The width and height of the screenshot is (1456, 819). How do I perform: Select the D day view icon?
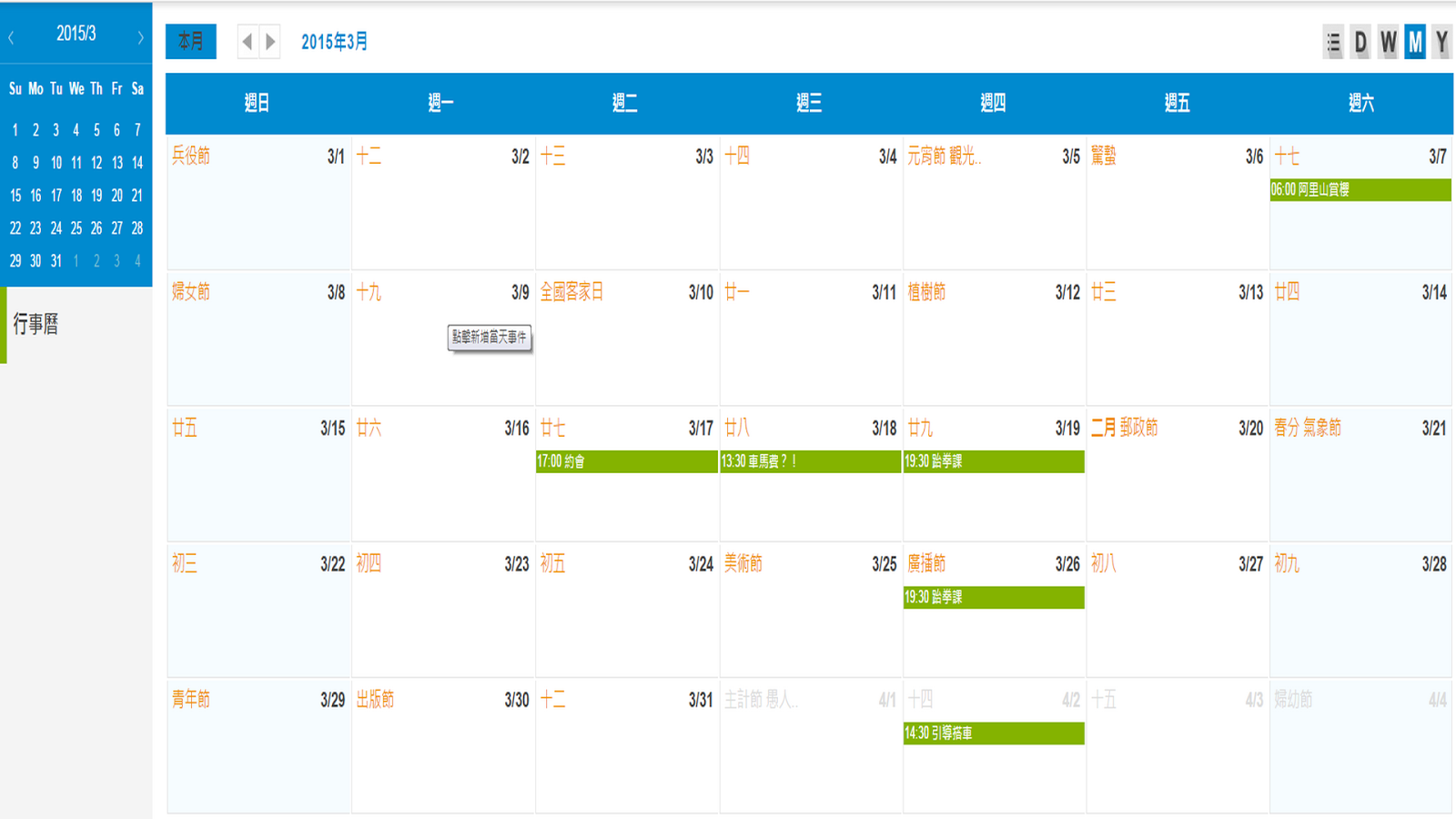[x=1360, y=43]
